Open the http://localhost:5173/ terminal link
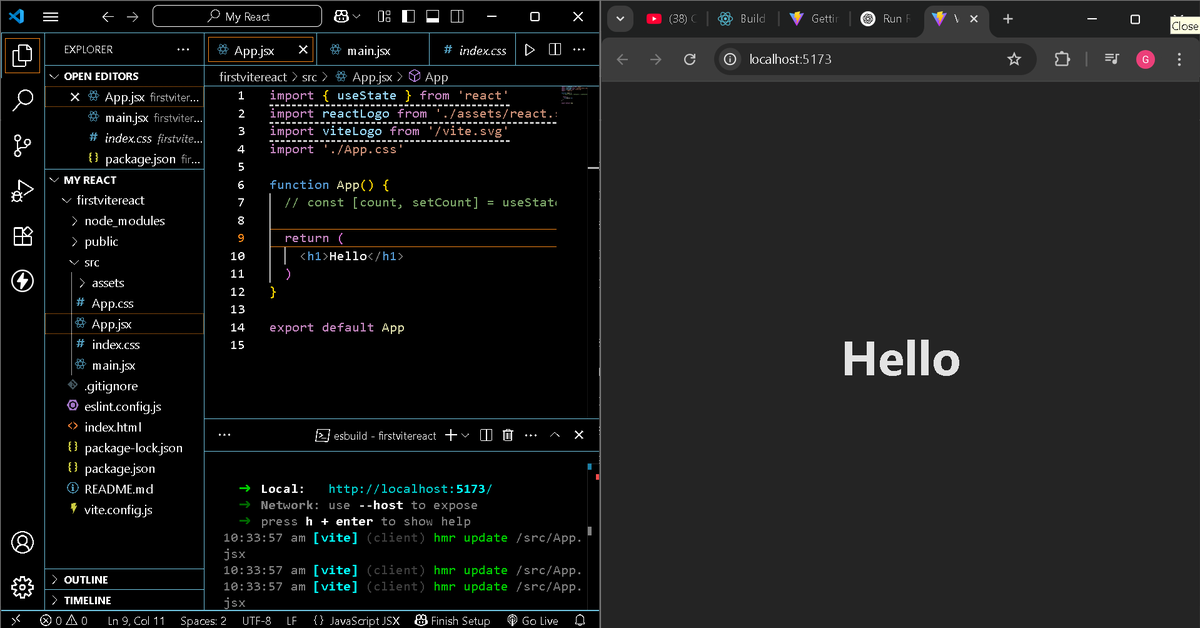This screenshot has width=1200, height=628. 410,489
